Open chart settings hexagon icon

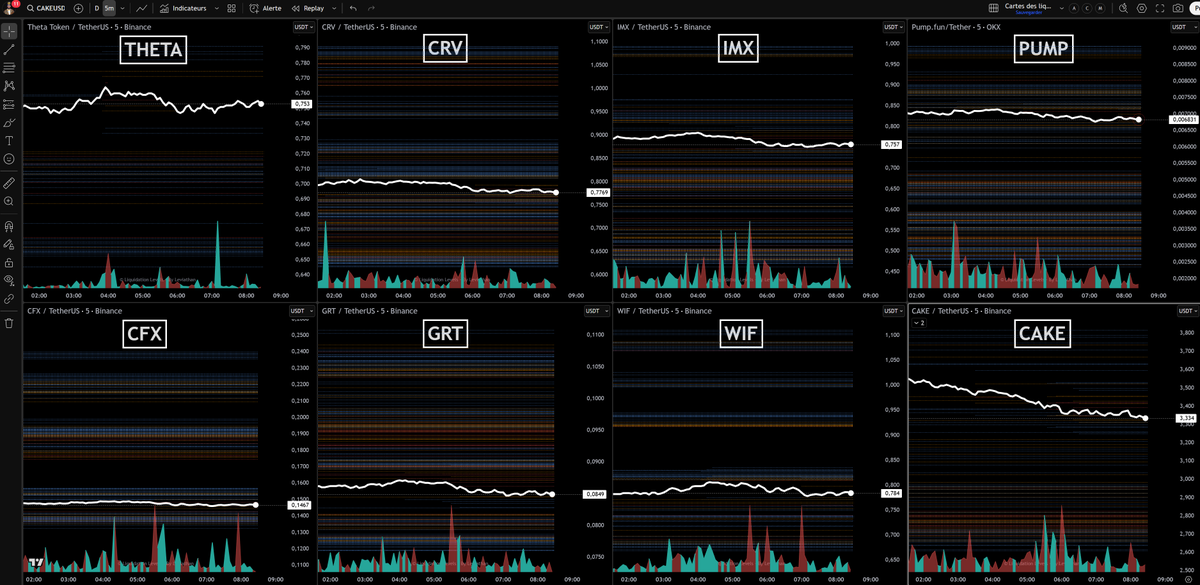pos(1141,8)
